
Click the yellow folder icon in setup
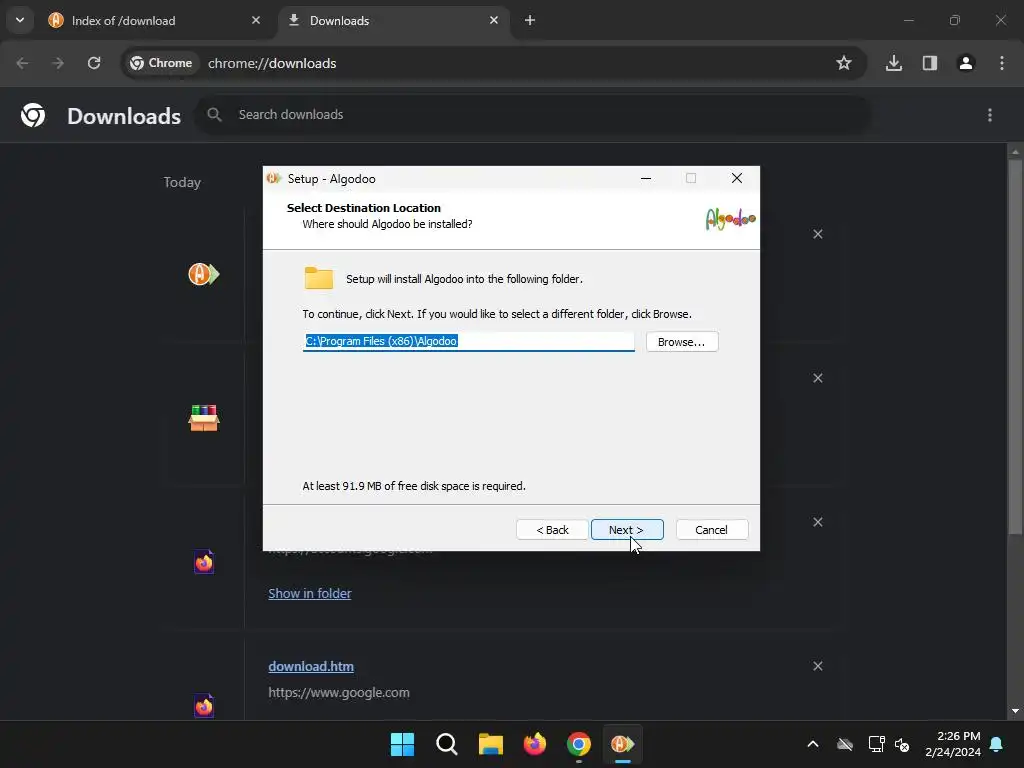(x=319, y=278)
